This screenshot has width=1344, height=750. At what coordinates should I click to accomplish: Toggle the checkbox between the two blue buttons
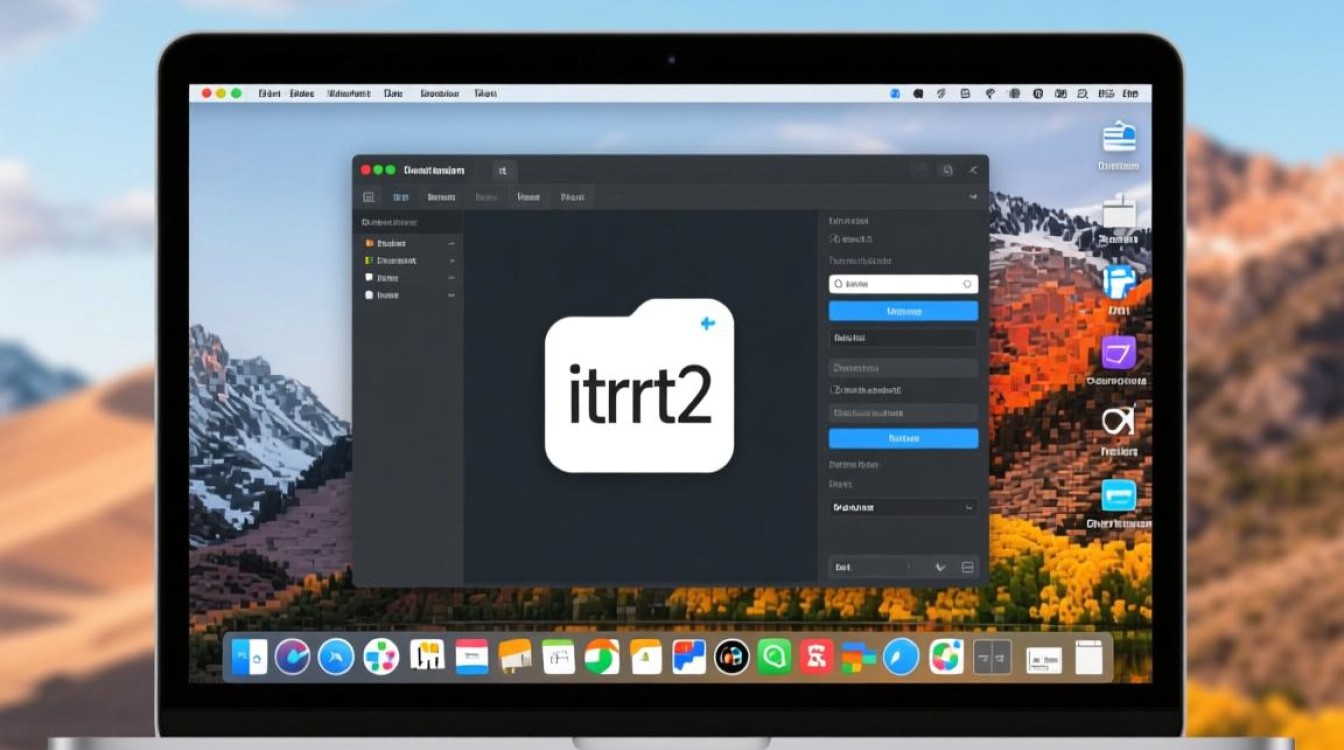(x=836, y=390)
